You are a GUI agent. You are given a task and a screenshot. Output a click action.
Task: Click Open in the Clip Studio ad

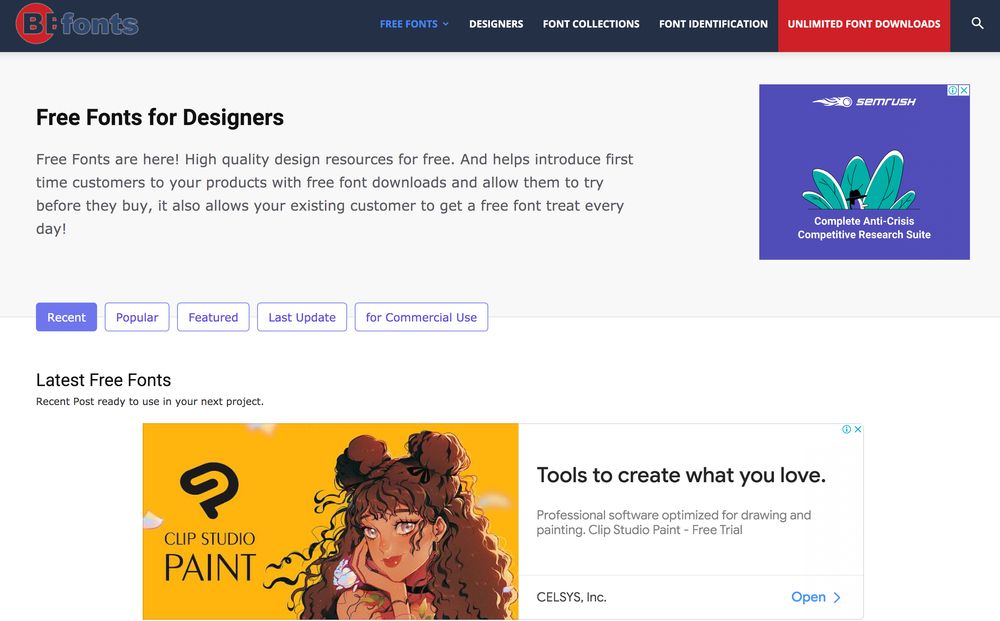816,597
